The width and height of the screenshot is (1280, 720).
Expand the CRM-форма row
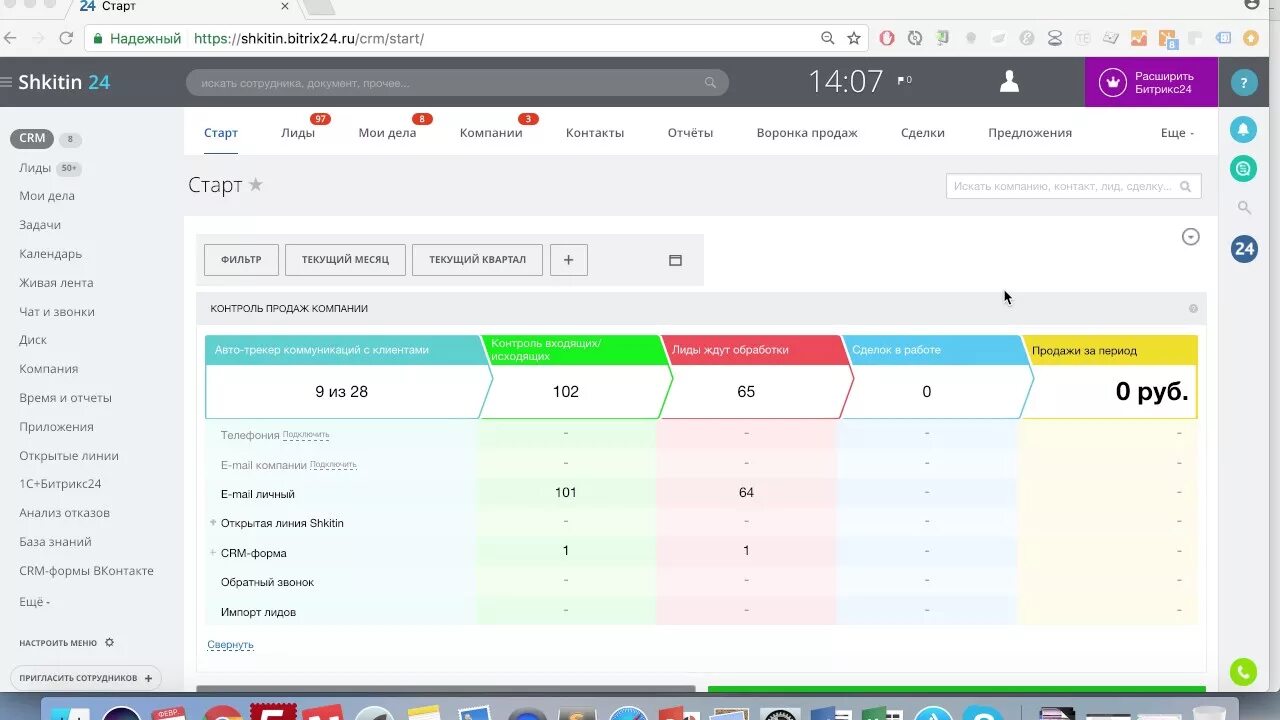point(213,552)
